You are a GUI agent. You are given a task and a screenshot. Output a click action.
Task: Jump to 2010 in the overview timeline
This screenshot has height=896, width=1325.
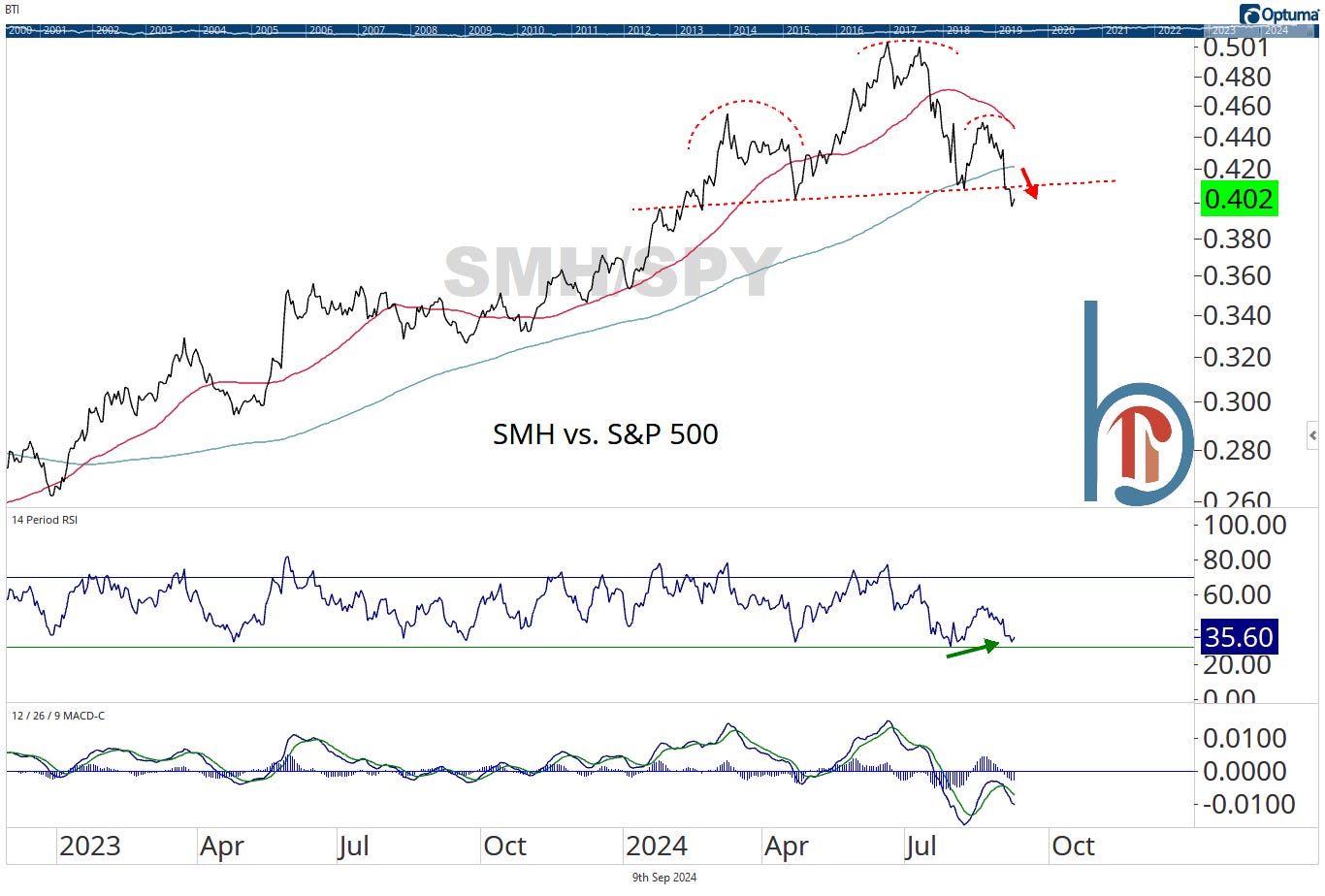click(532, 30)
